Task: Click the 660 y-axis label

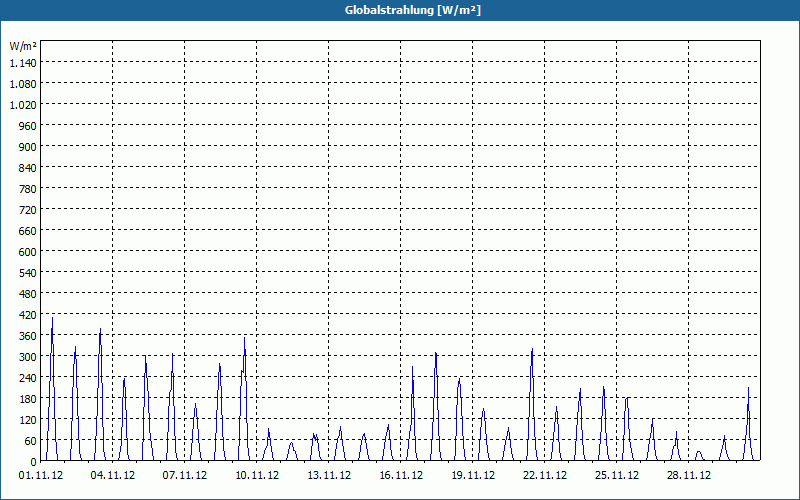Action: click(28, 231)
